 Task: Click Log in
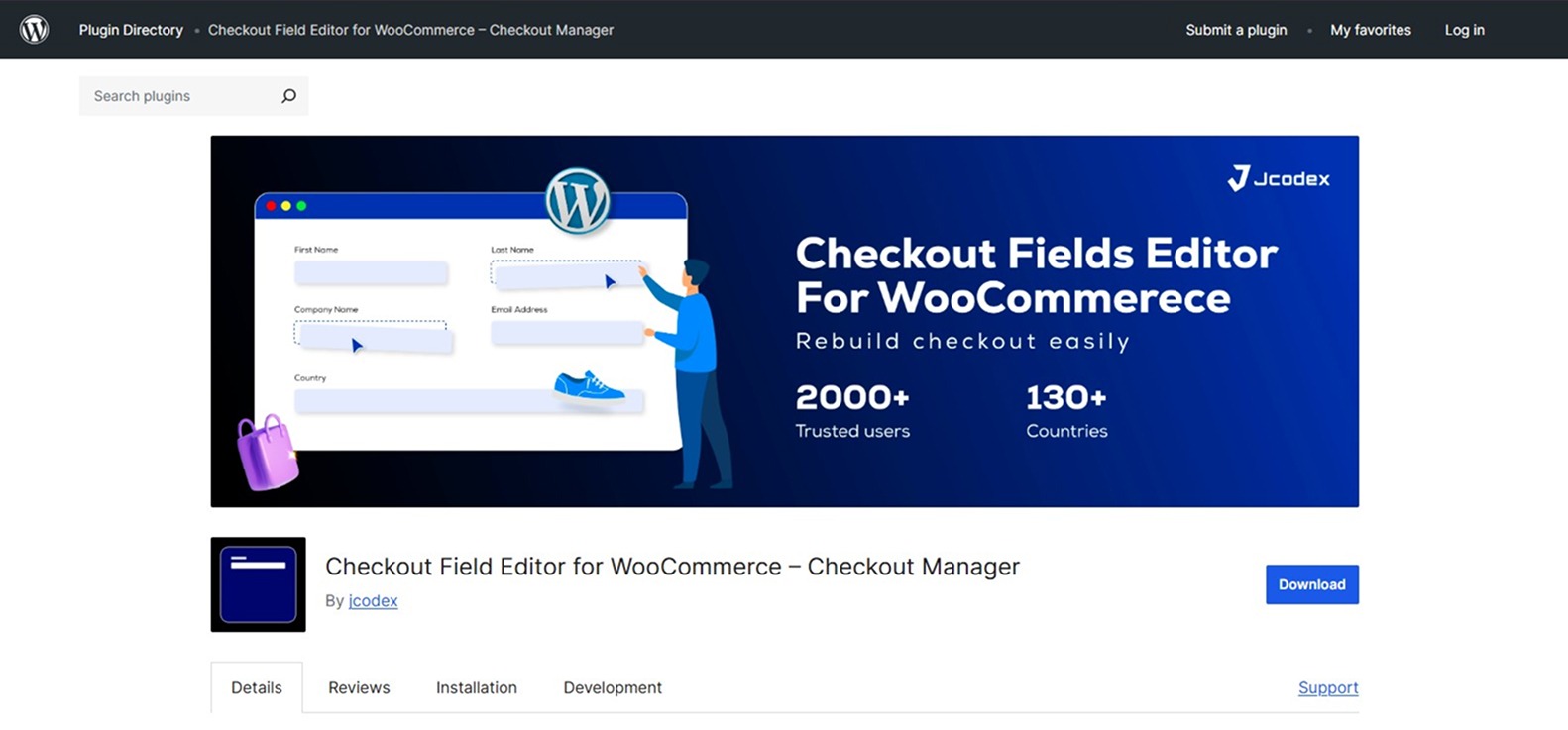tap(1464, 30)
